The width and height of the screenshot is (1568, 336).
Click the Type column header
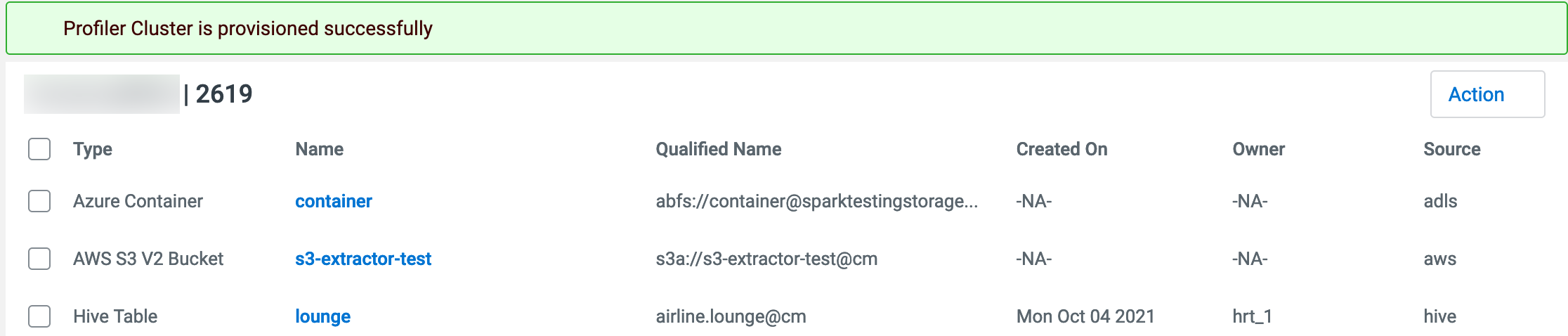pos(93,149)
